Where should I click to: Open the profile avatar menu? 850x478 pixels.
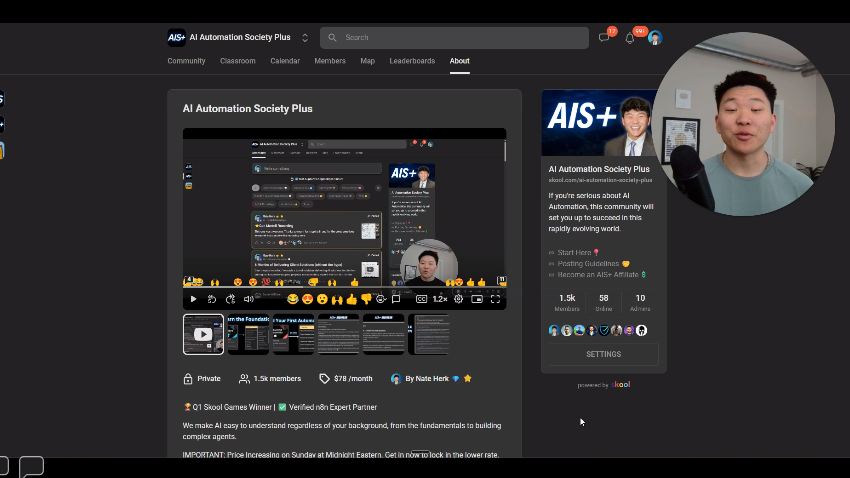tap(655, 37)
